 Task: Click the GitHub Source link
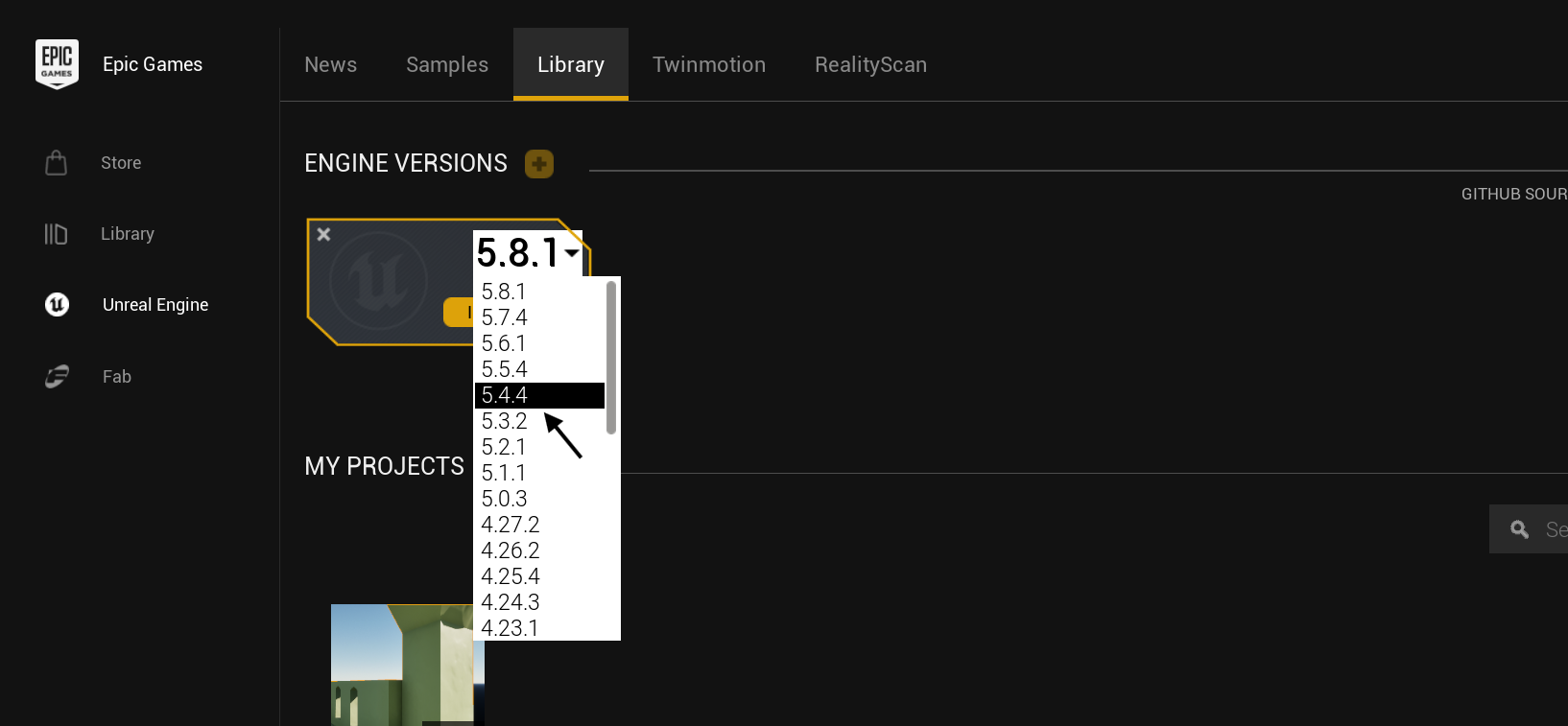pos(1514,194)
